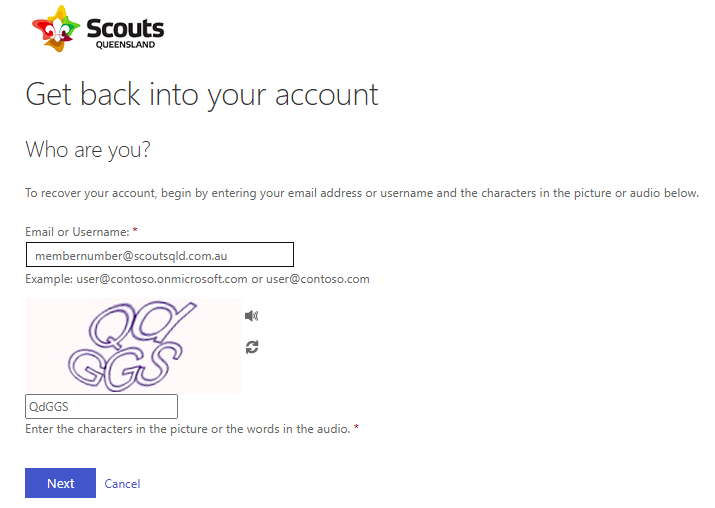Click the fleur-de-lis emblem in logo
This screenshot has height=508, width=715.
pyautogui.click(x=56, y=29)
